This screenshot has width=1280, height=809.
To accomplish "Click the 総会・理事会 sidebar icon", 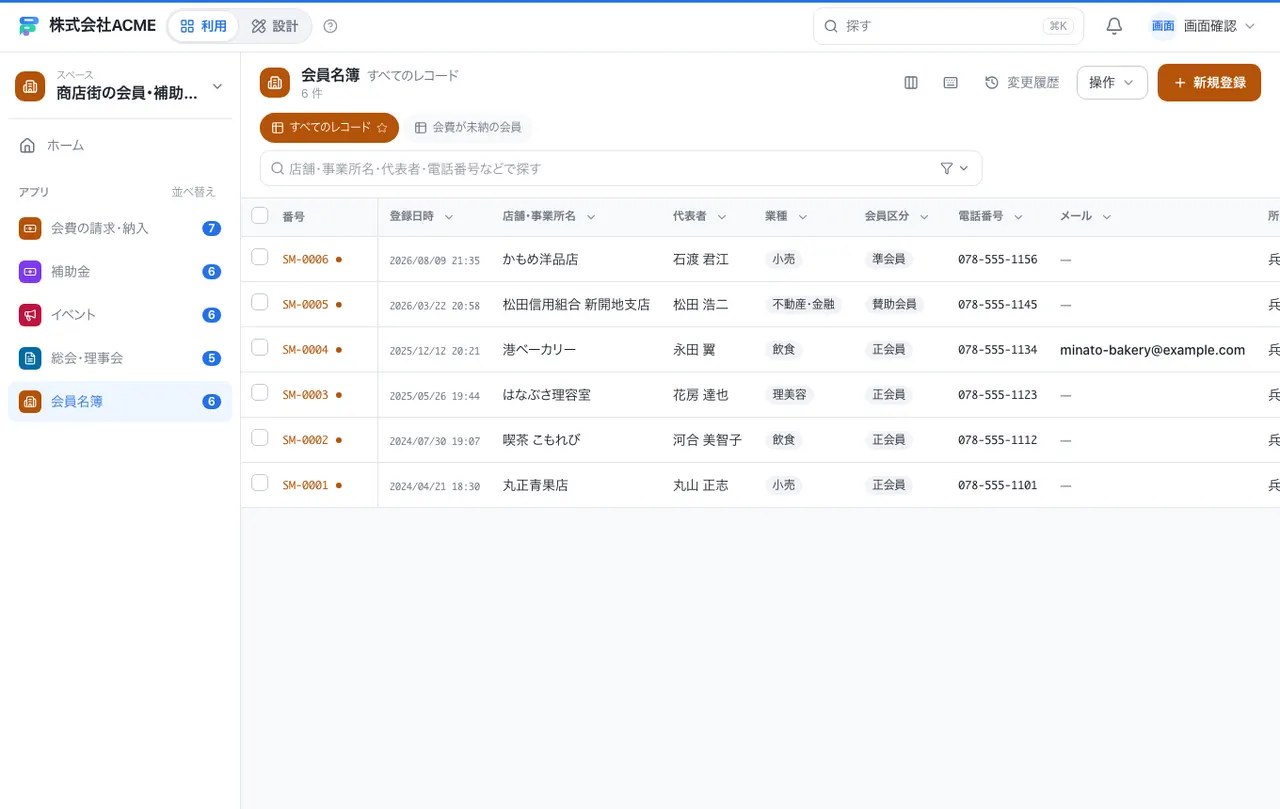I will click(30, 358).
